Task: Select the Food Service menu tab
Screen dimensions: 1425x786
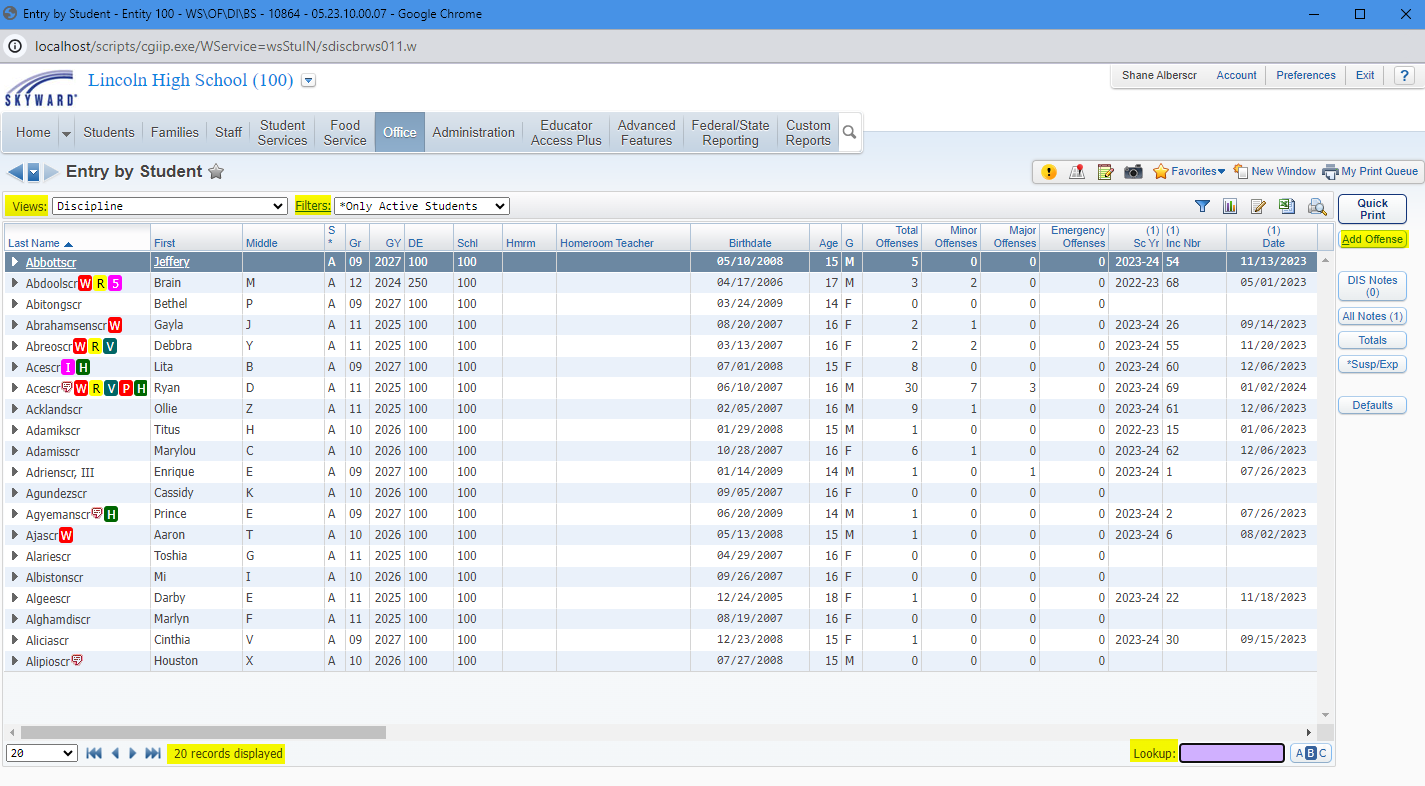Action: (x=345, y=132)
